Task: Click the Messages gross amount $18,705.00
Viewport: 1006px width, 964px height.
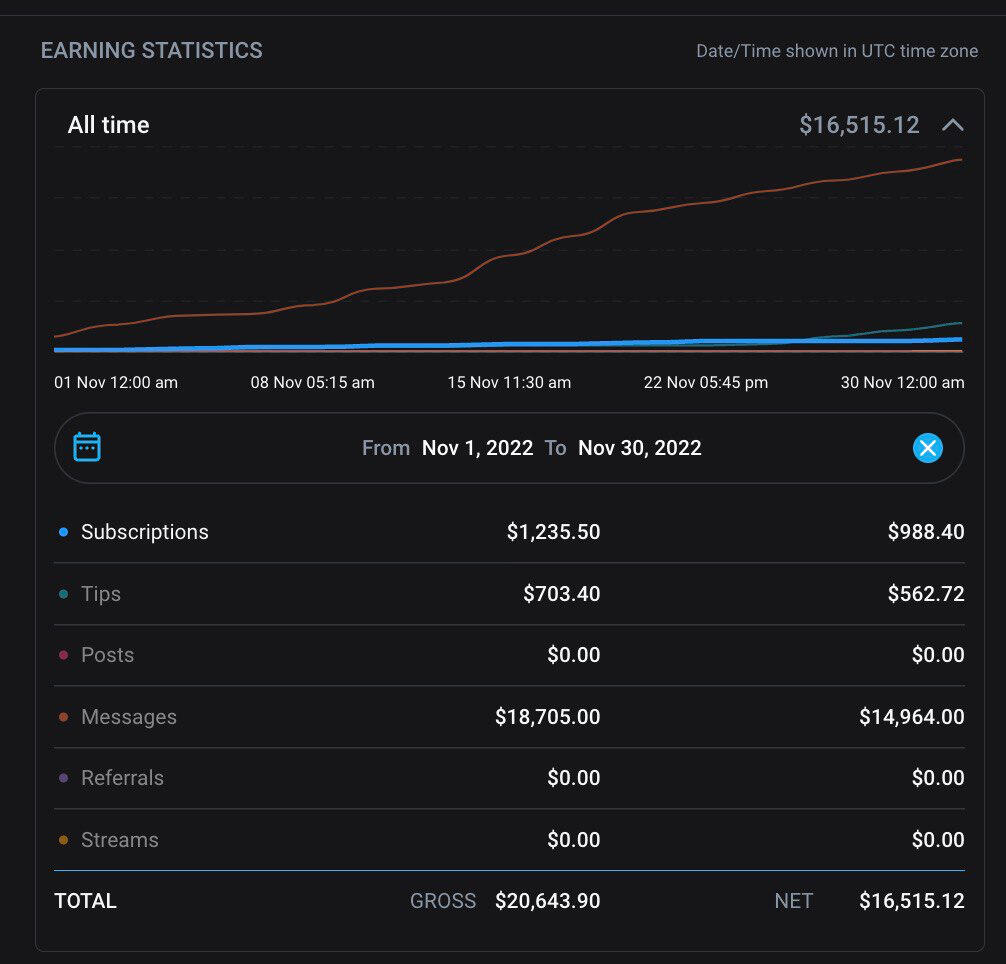Action: coord(547,717)
